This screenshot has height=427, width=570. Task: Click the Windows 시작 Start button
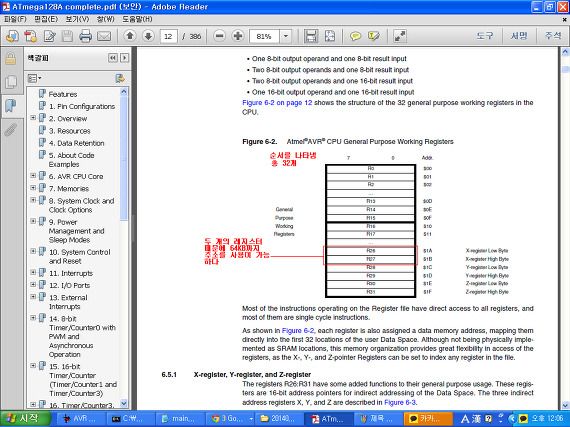(24, 419)
